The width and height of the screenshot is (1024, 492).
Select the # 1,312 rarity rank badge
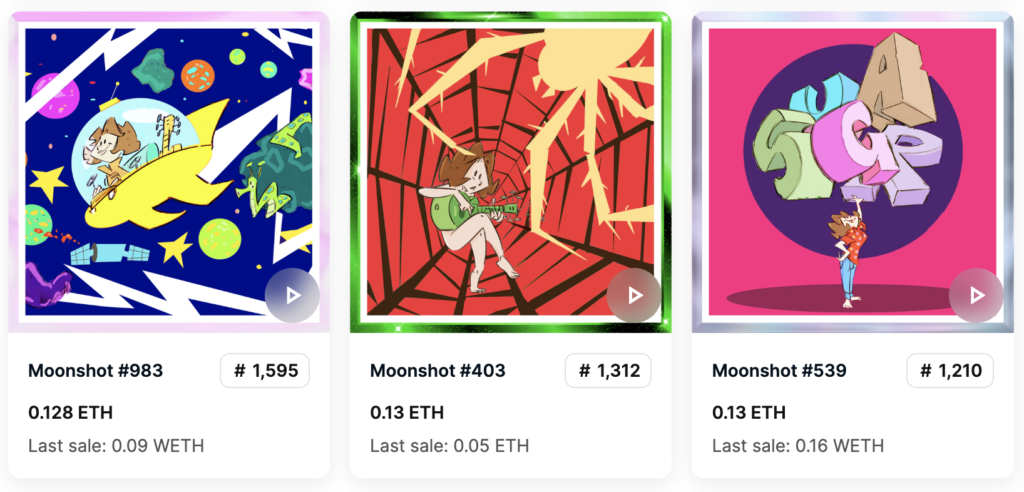tap(608, 371)
